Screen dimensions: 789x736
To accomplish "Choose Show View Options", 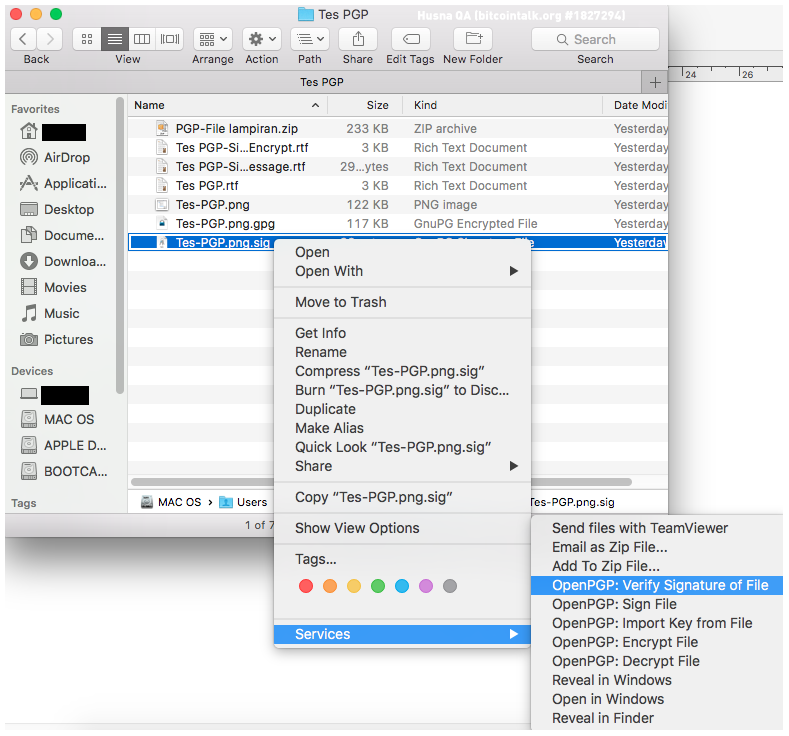I will [403, 528].
